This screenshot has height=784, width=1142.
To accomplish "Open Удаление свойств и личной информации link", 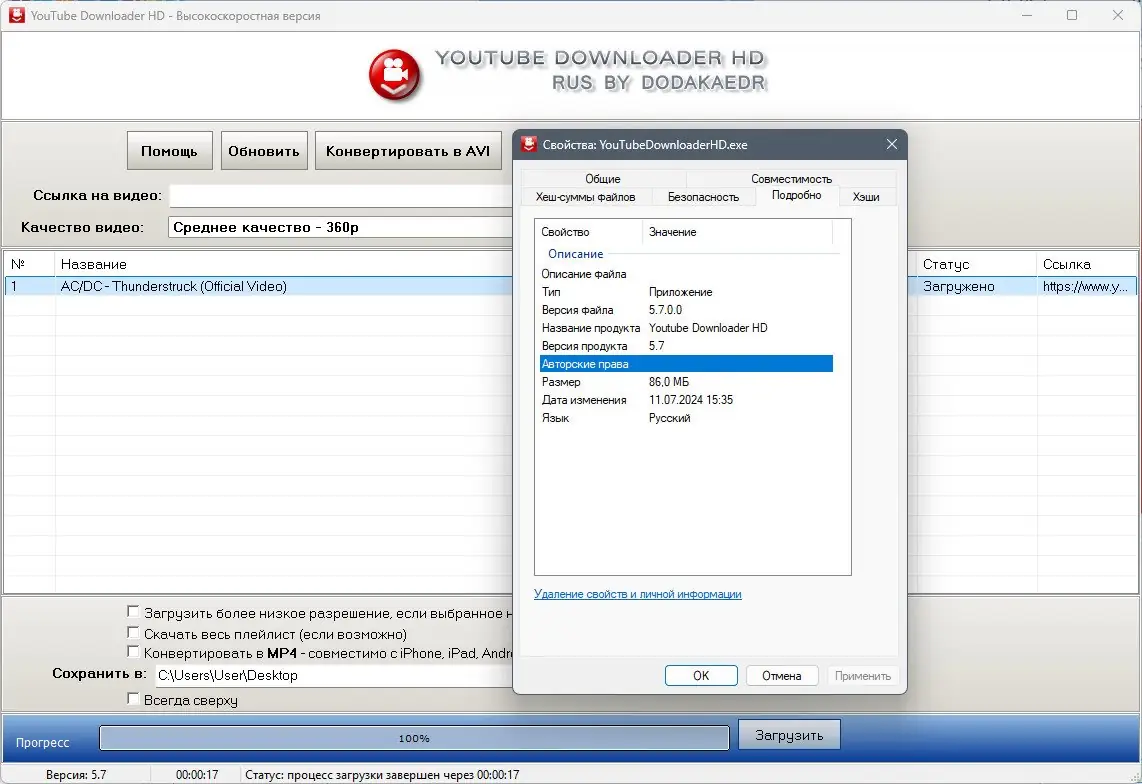I will 638,594.
